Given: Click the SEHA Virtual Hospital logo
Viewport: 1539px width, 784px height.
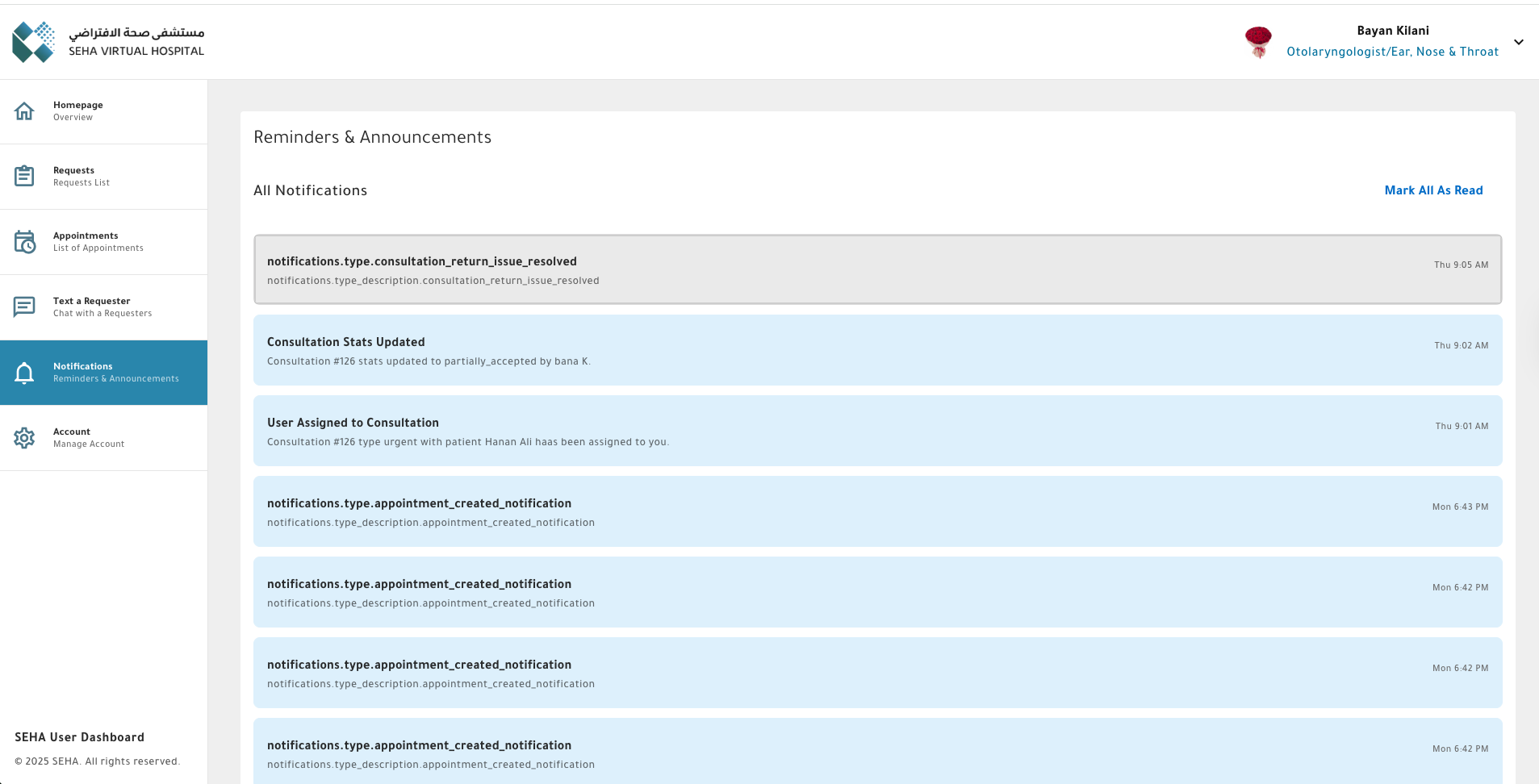Looking at the screenshot, I should (x=108, y=42).
